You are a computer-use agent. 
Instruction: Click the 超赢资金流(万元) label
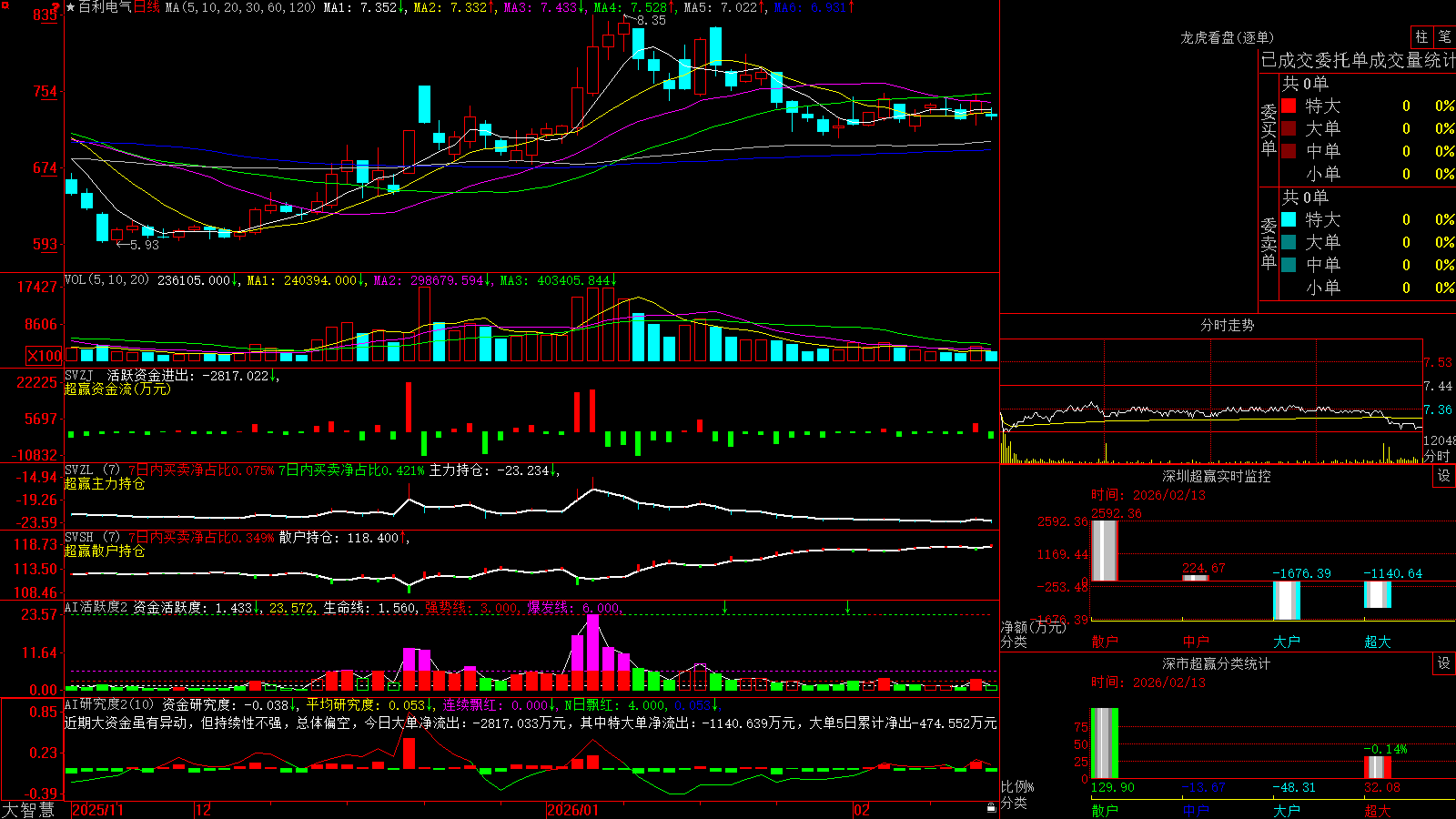pyautogui.click(x=117, y=389)
